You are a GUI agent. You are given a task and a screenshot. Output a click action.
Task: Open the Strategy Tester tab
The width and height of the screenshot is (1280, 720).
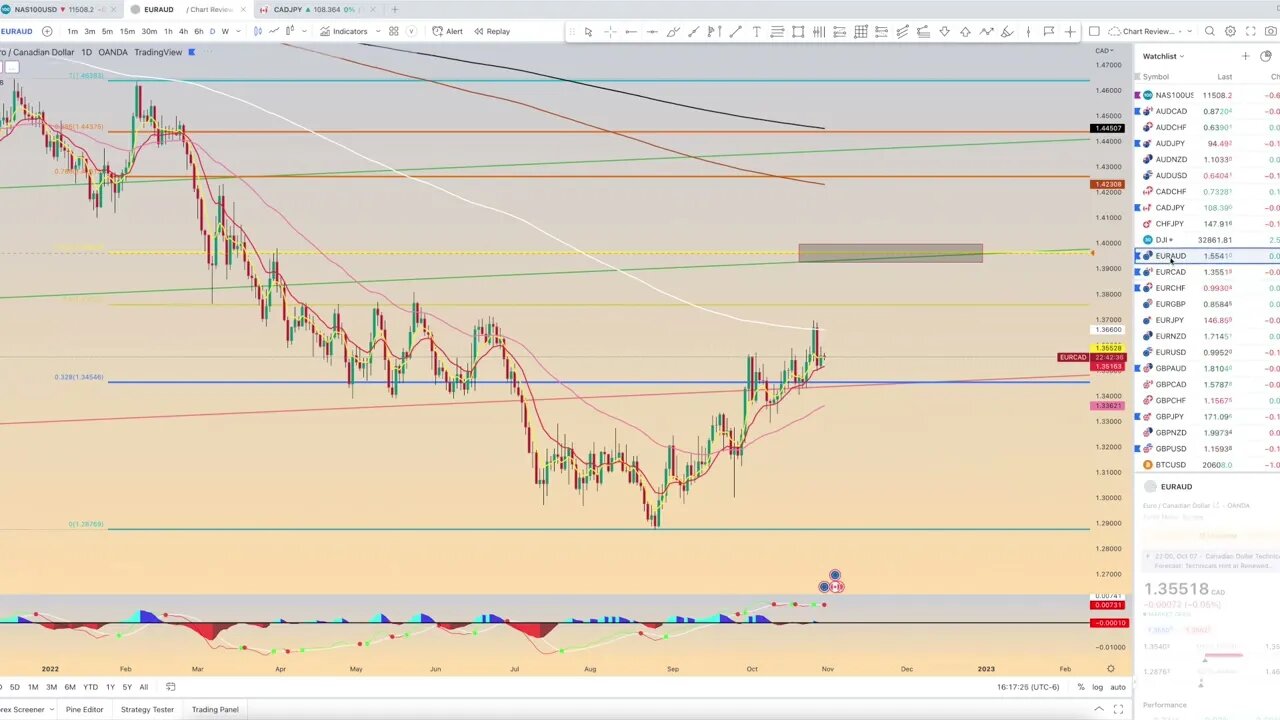click(x=147, y=709)
